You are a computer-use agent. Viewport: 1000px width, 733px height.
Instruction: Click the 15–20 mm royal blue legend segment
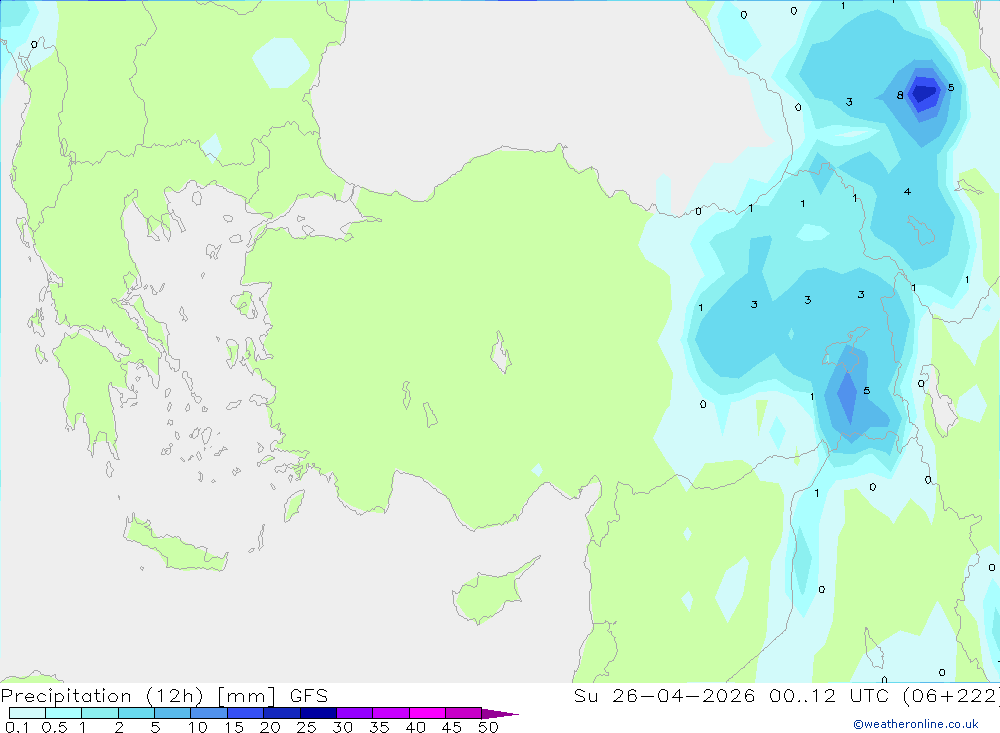246,713
